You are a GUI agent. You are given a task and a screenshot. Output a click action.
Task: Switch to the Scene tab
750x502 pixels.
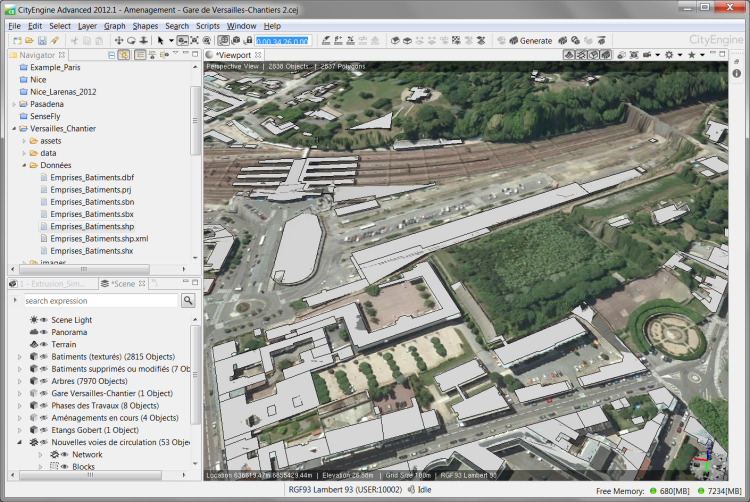pyautogui.click(x=123, y=284)
